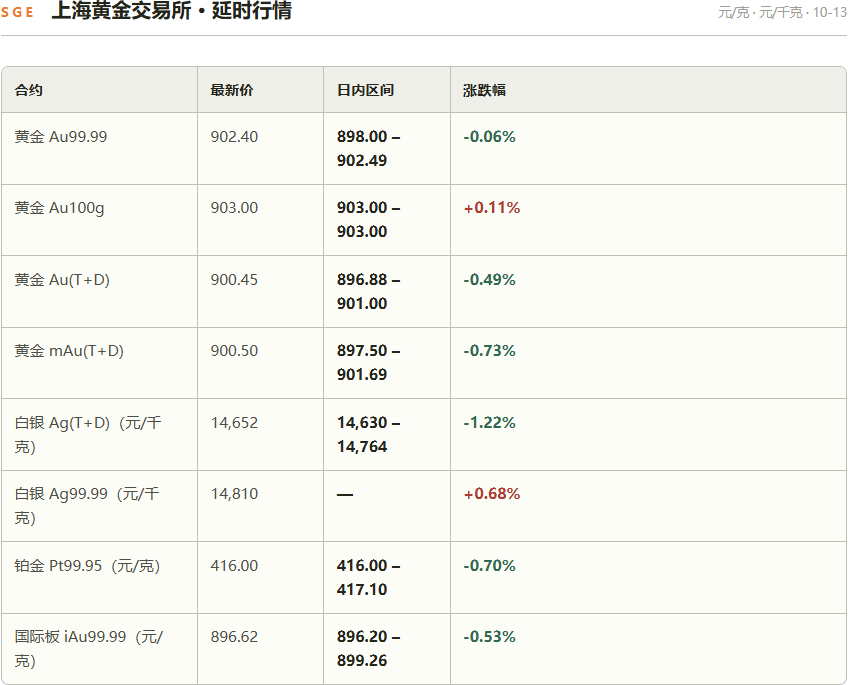Click the range 897.50 – 901.69
This screenshot has height=685, width=848.
click(x=369, y=363)
